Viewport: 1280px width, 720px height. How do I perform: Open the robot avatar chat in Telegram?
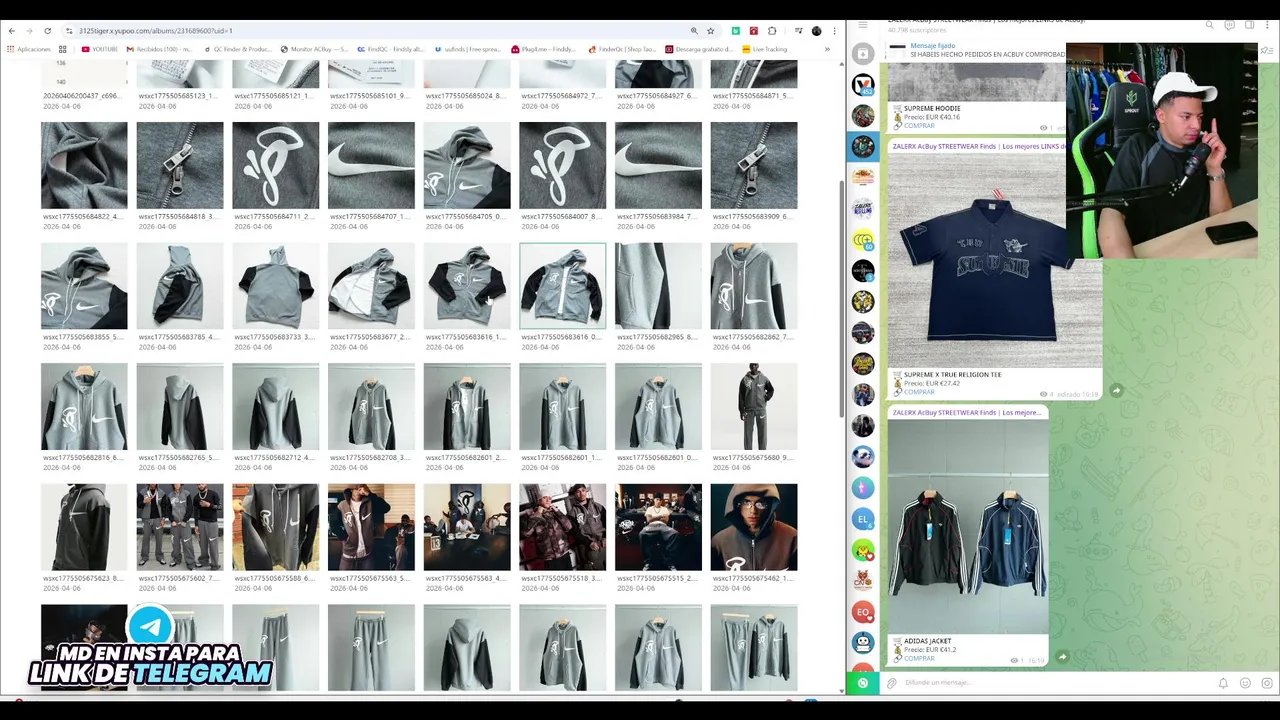[x=863, y=643]
